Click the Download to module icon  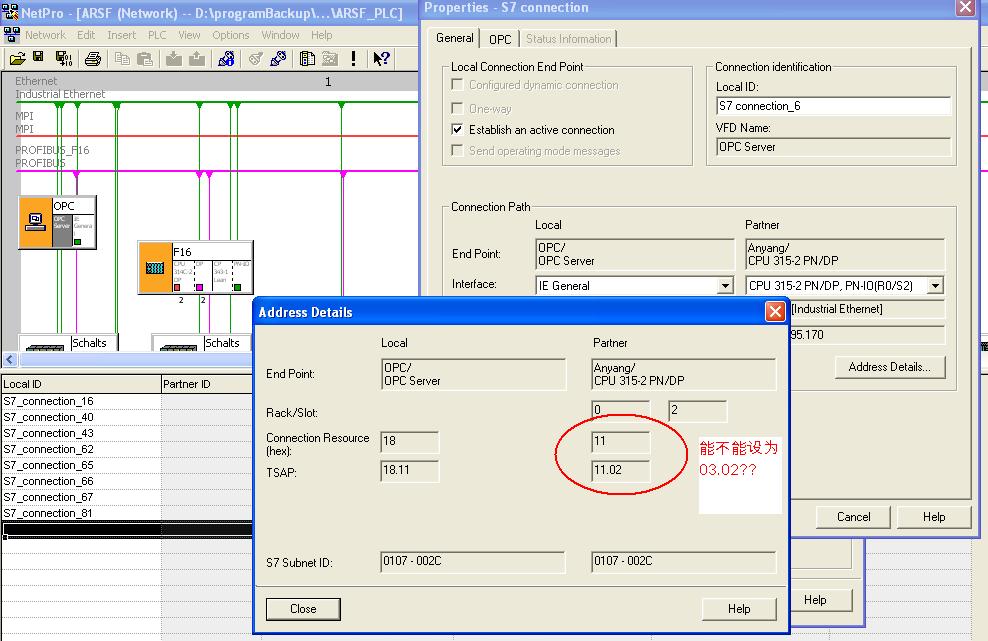(x=174, y=59)
